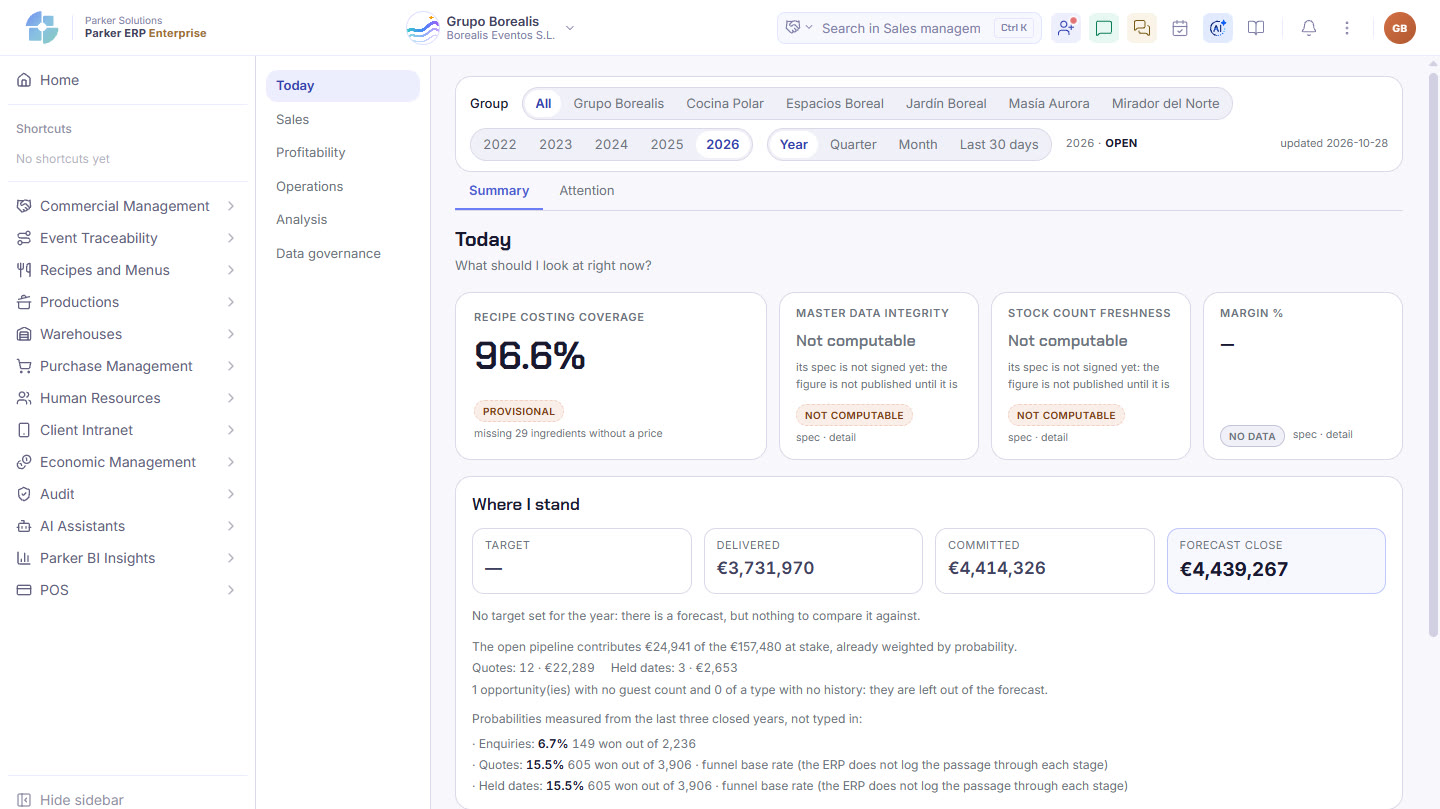Expand Recipes and Menus chevron
This screenshot has height=809, width=1440.
[231, 270]
